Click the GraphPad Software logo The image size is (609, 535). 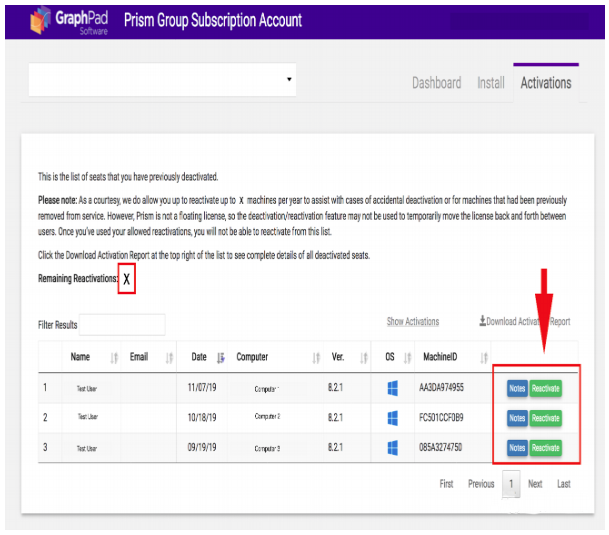(69, 21)
